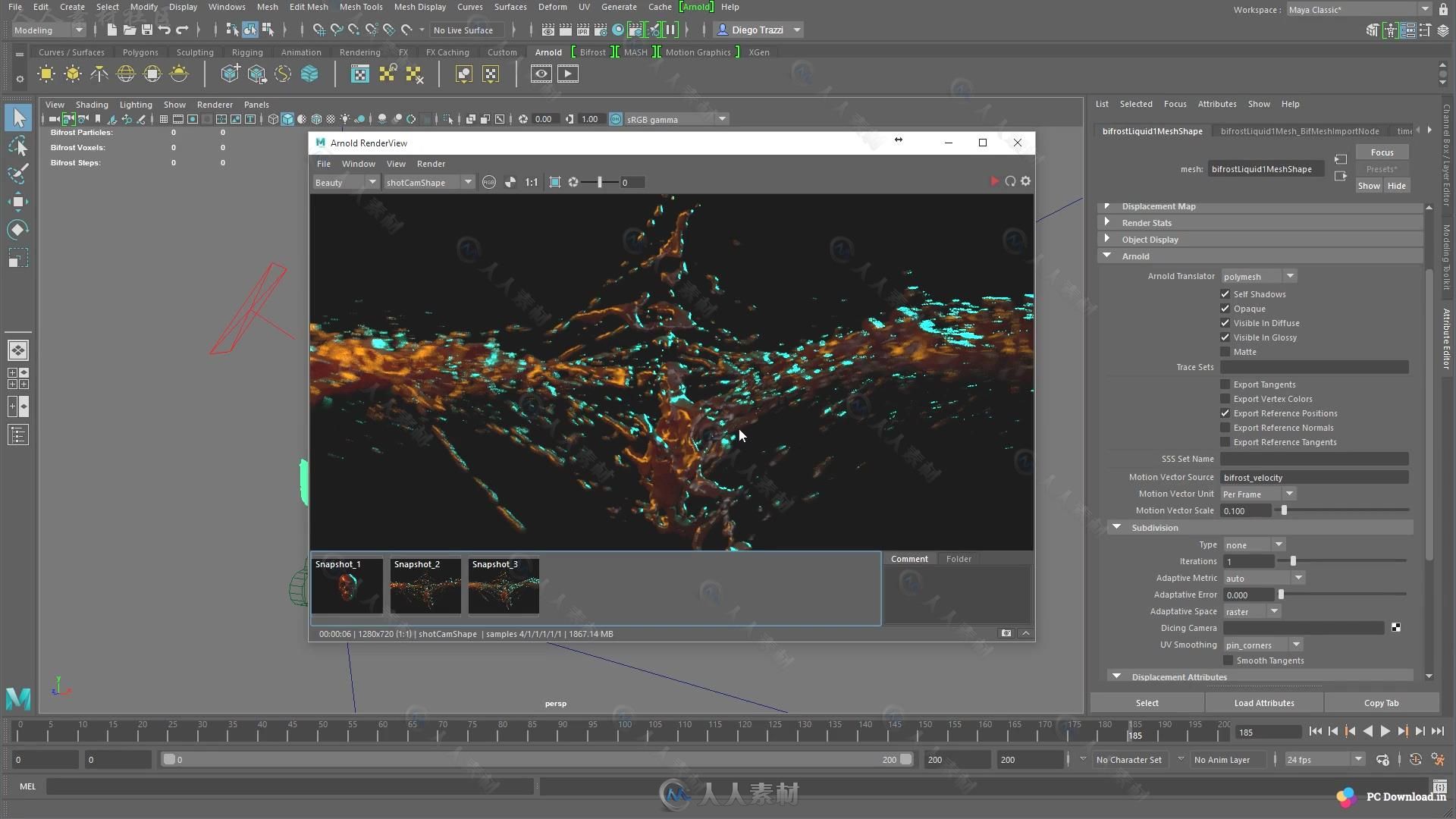Image resolution: width=1456 pixels, height=819 pixels.
Task: Take a snapshot with camera icon
Action: [1006, 633]
